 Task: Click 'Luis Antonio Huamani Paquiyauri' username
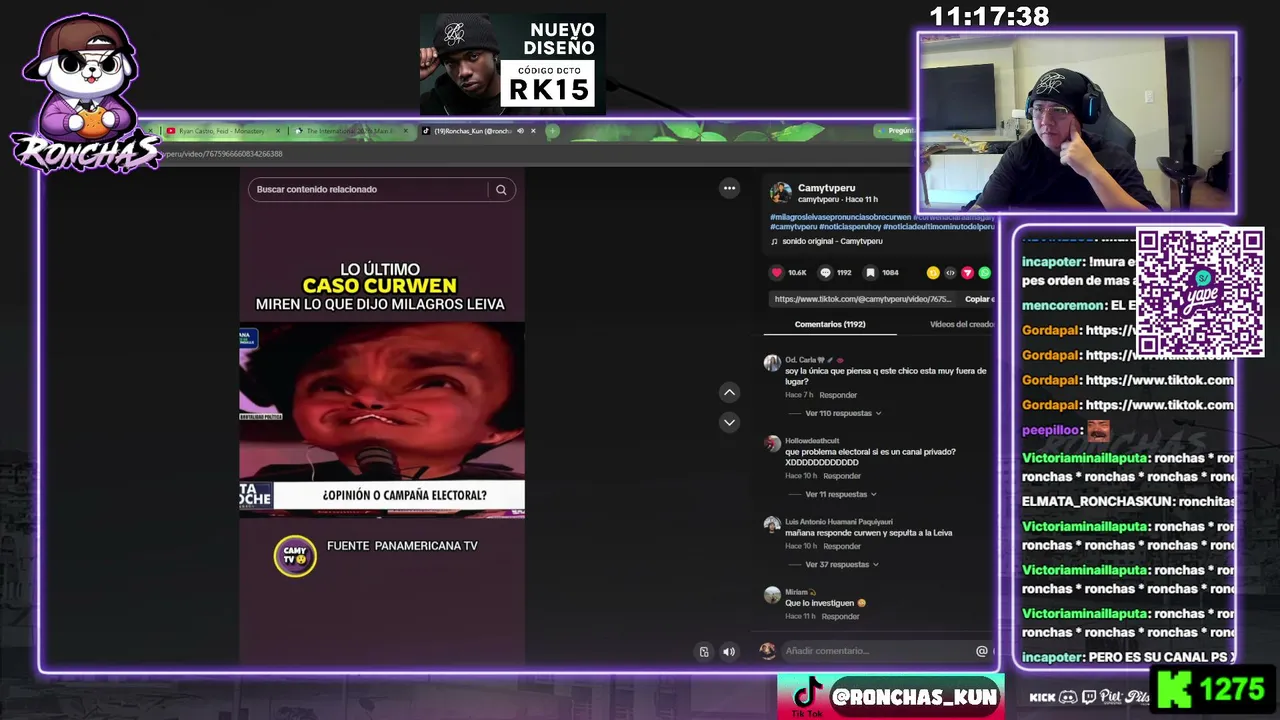[x=838, y=521]
